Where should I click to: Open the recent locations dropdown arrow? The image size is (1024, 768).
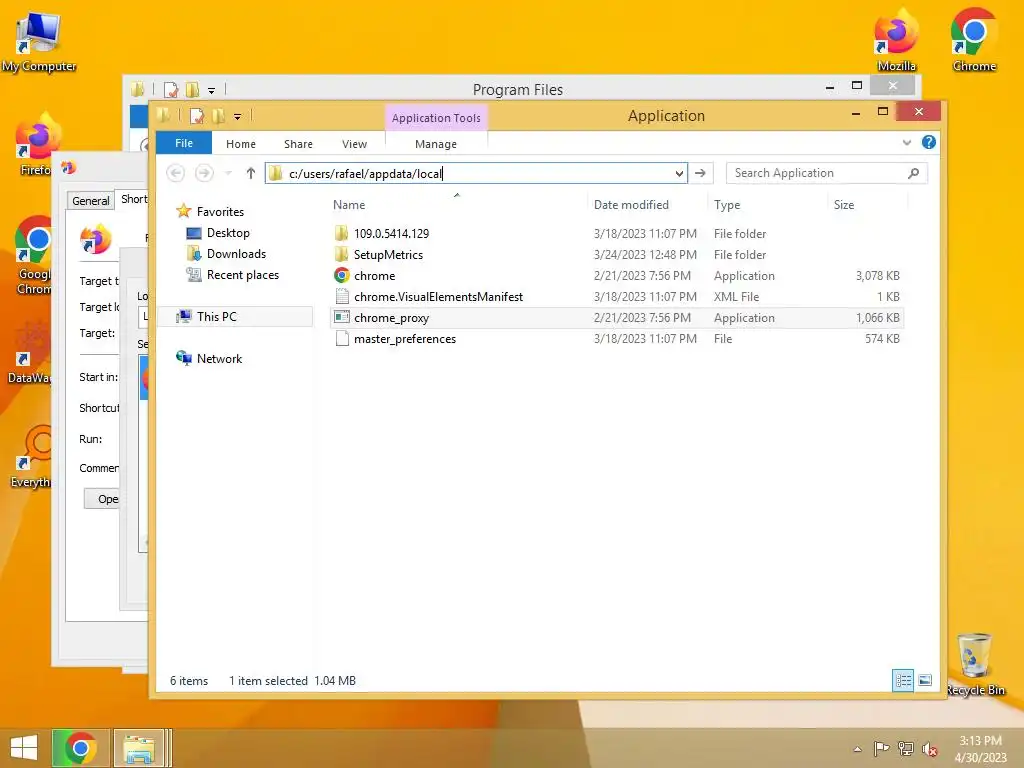pyautogui.click(x=228, y=173)
